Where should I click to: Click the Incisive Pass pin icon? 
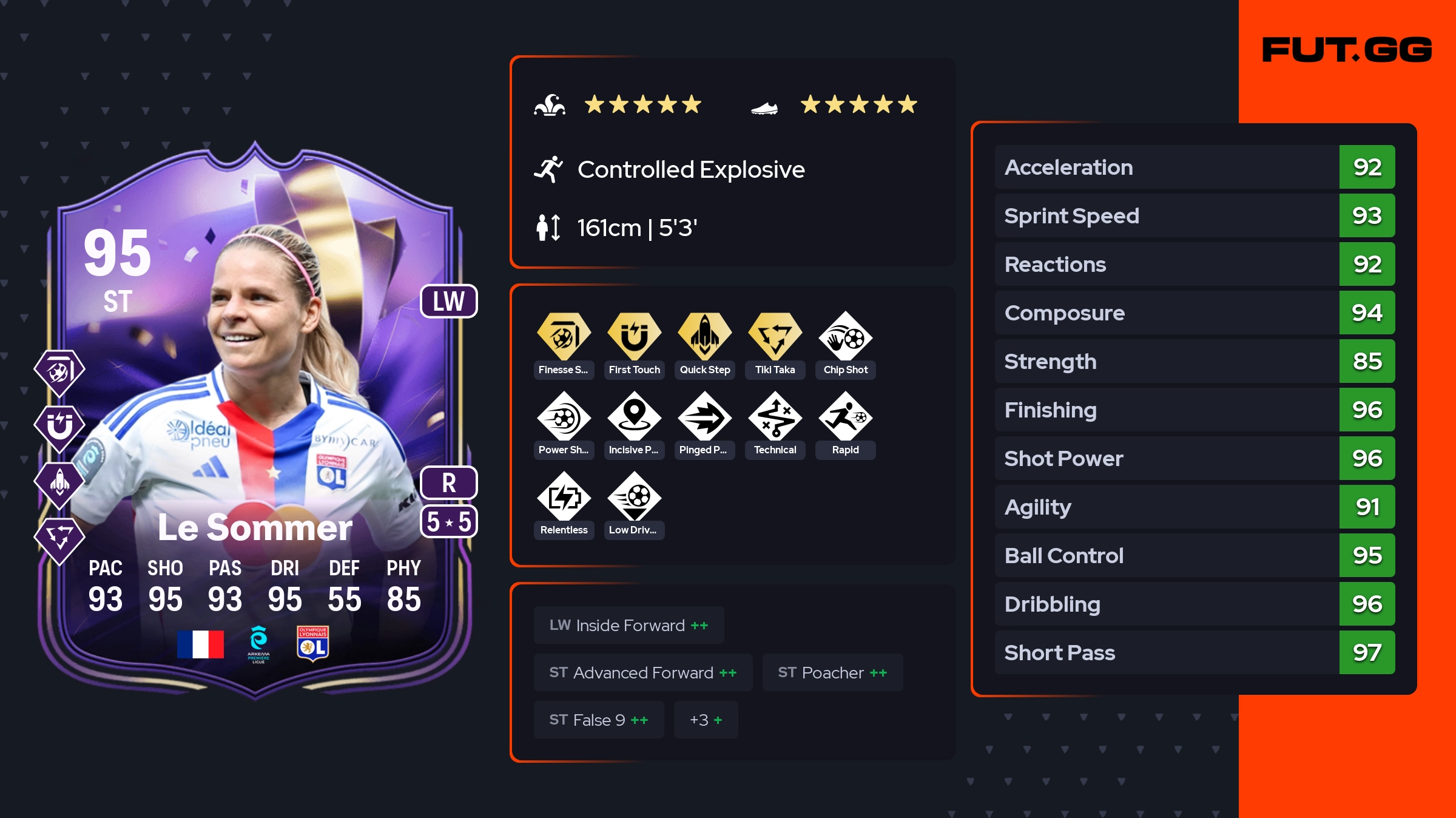pyautogui.click(x=634, y=416)
